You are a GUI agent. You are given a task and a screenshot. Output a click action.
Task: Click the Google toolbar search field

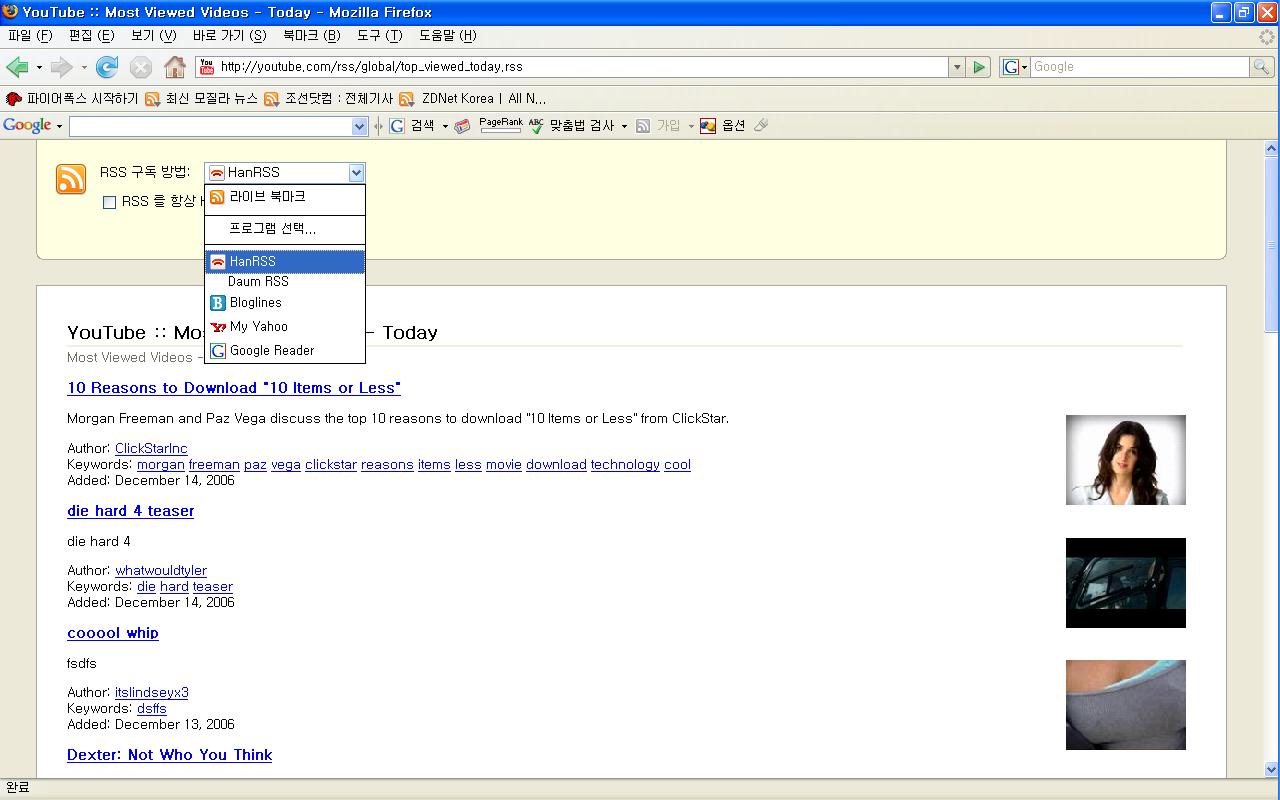click(211, 126)
